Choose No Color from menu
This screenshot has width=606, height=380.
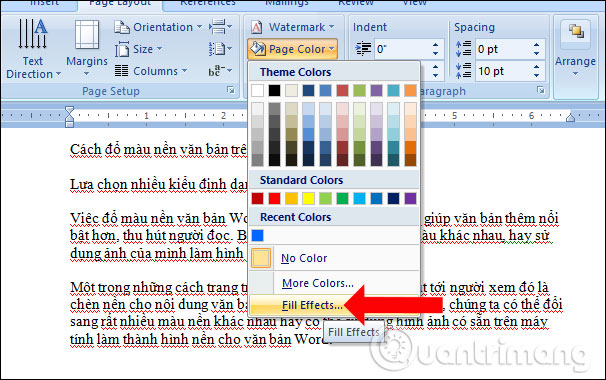334,258
